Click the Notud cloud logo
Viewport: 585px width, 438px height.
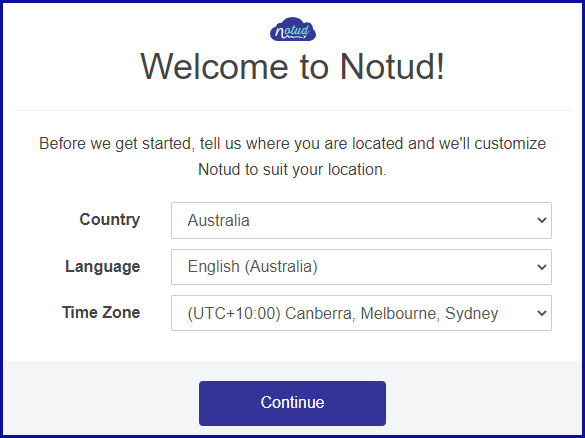point(293,29)
